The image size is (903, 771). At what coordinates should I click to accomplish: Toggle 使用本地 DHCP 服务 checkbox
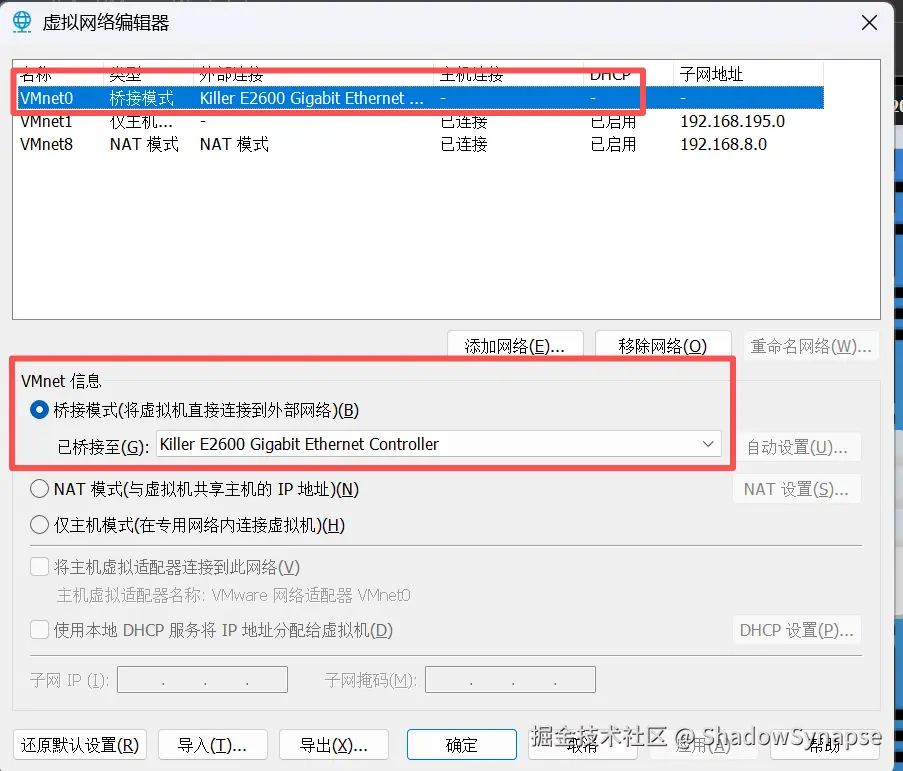point(39,629)
